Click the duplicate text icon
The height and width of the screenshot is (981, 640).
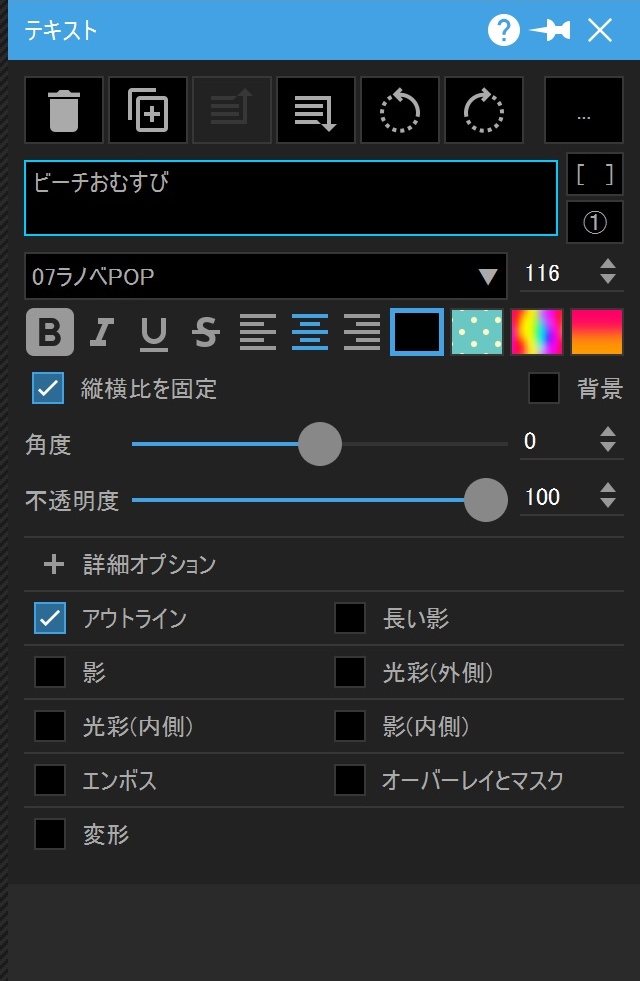(x=148, y=110)
